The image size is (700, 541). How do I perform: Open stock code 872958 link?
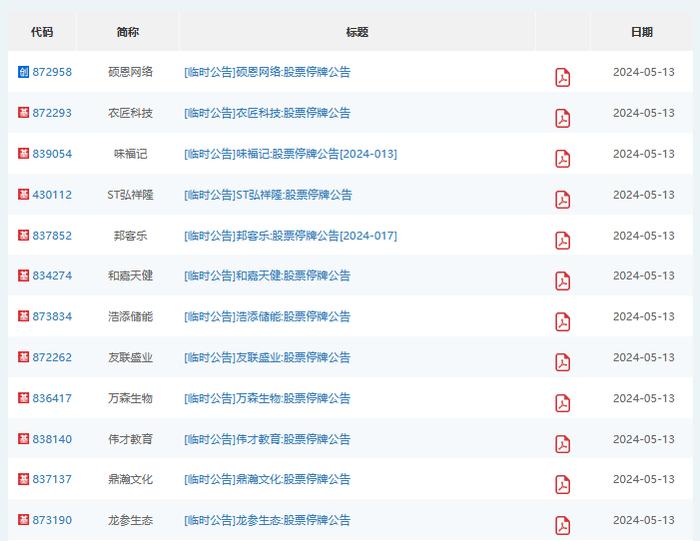click(52, 72)
